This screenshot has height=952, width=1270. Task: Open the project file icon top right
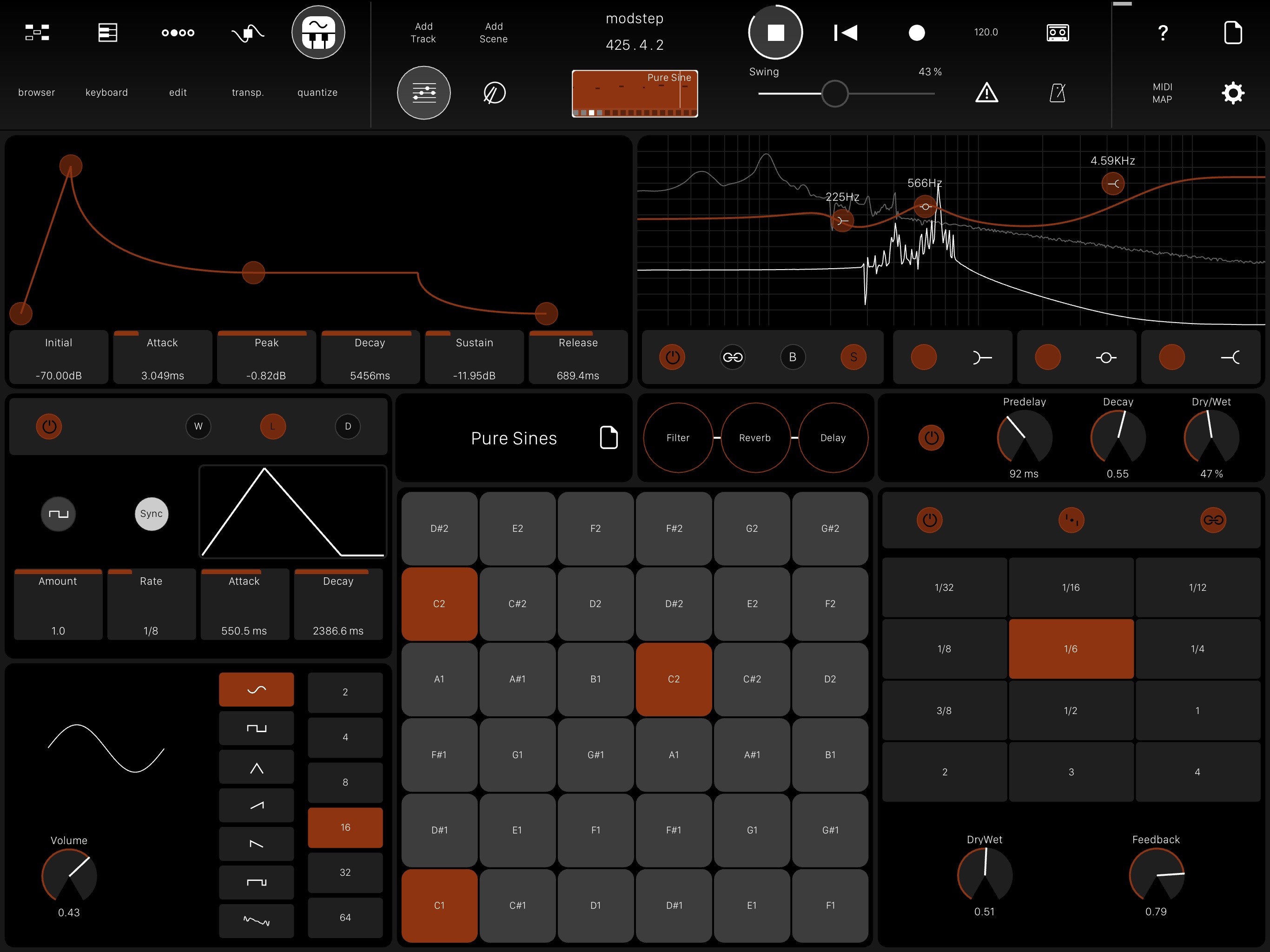[x=1232, y=33]
